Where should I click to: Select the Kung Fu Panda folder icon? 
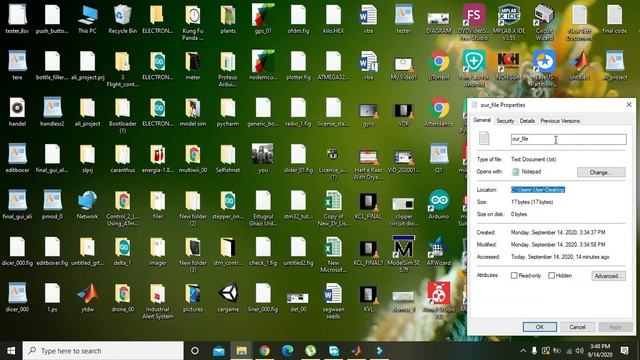(193, 22)
